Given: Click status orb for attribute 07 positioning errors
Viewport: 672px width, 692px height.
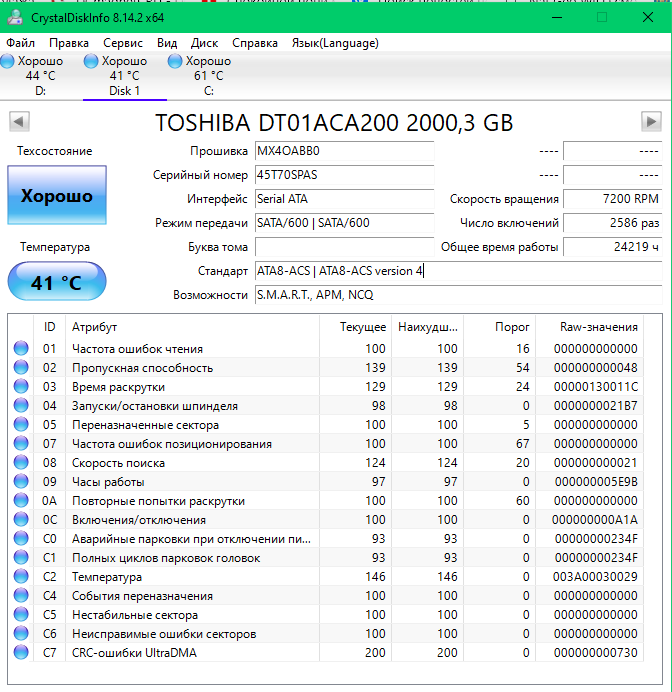Looking at the screenshot, I should pyautogui.click(x=21, y=443).
